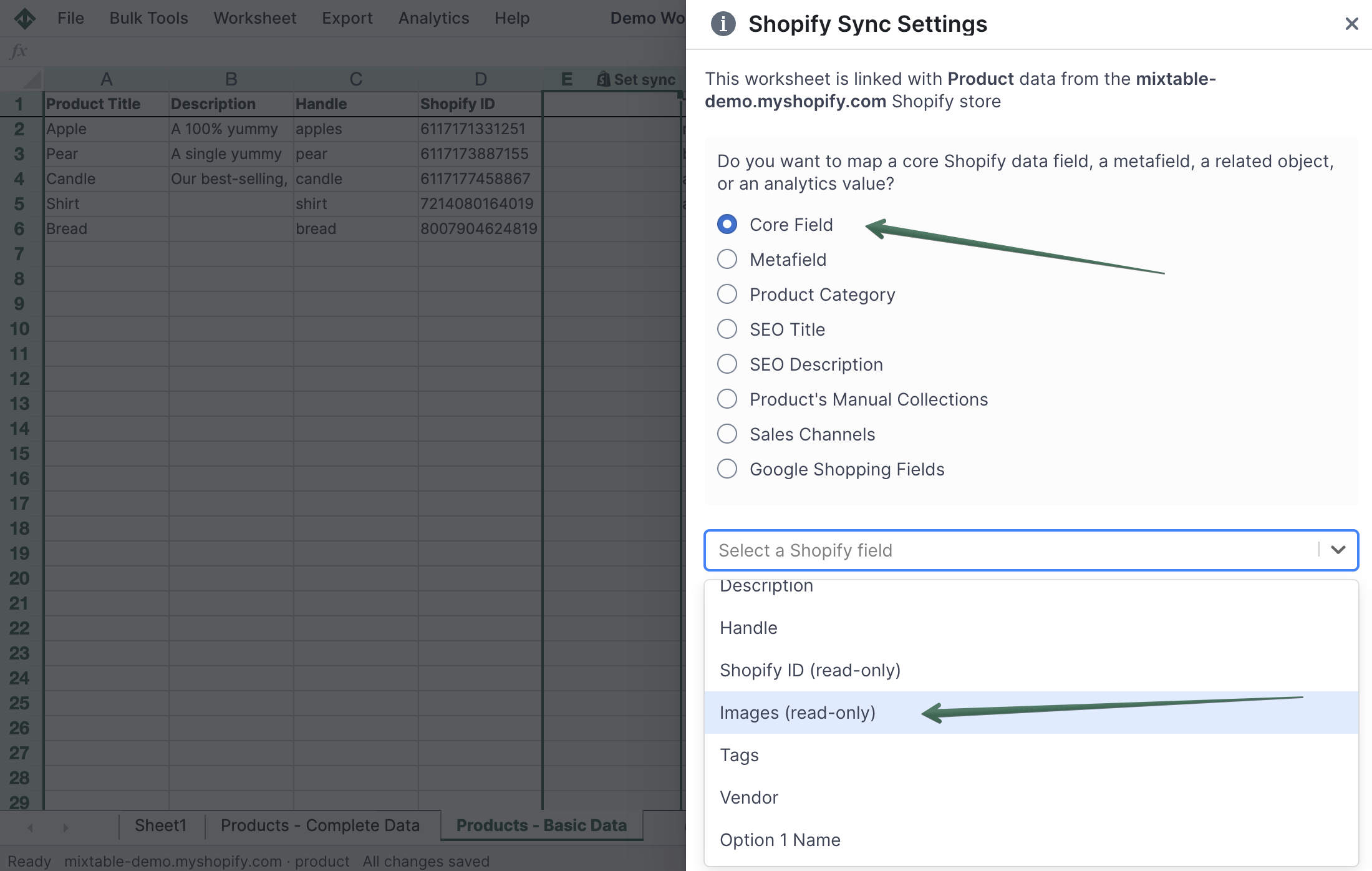Click the cell with ID 7214080164019

click(x=480, y=204)
